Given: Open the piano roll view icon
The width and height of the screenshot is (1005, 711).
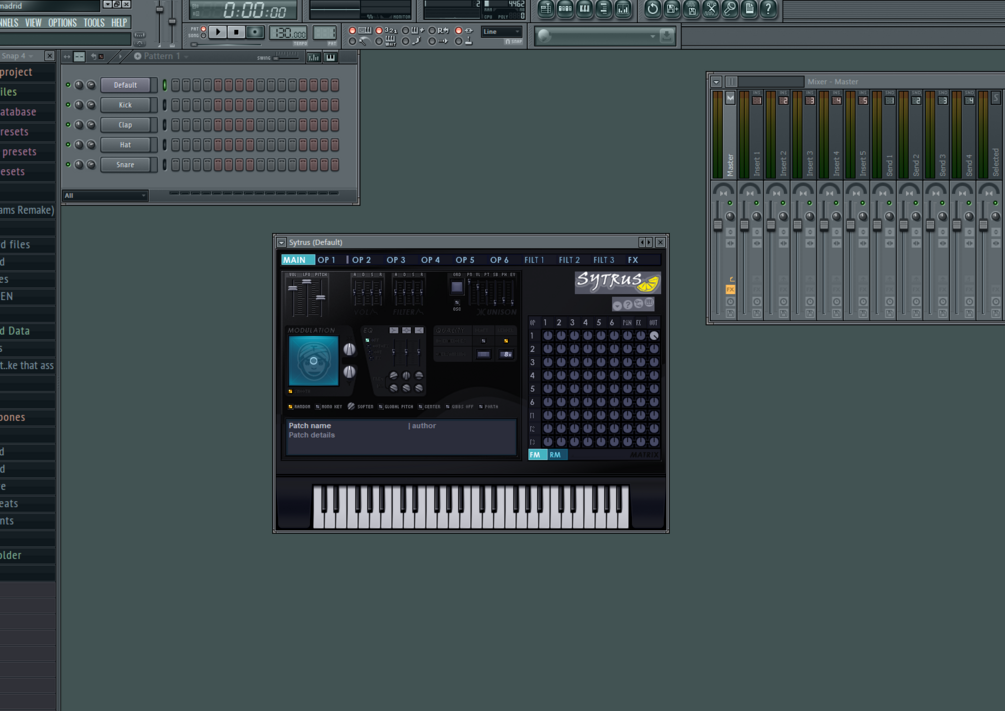Looking at the screenshot, I should point(584,9).
